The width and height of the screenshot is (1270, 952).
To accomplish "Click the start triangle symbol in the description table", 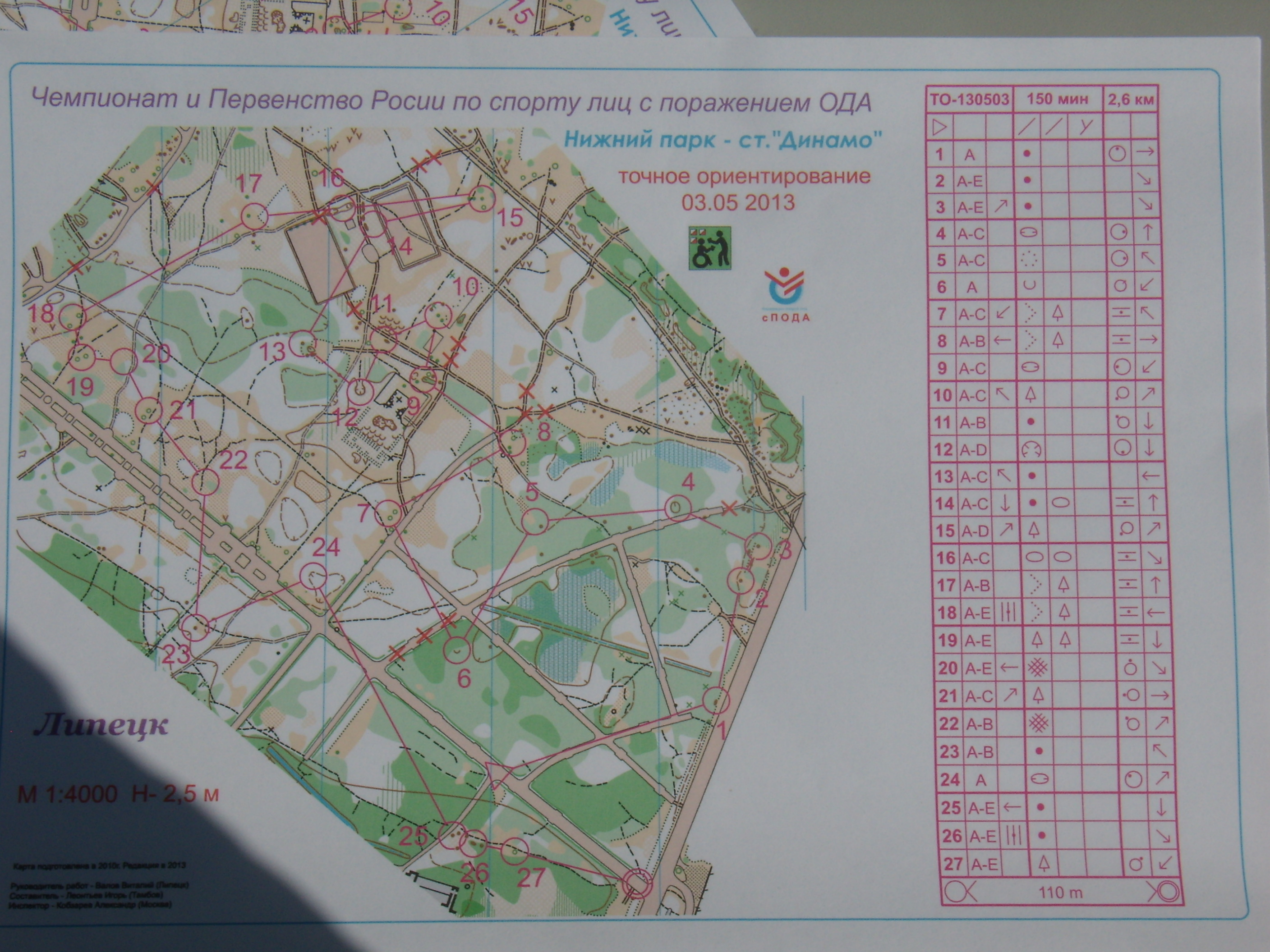I will pyautogui.click(x=940, y=127).
